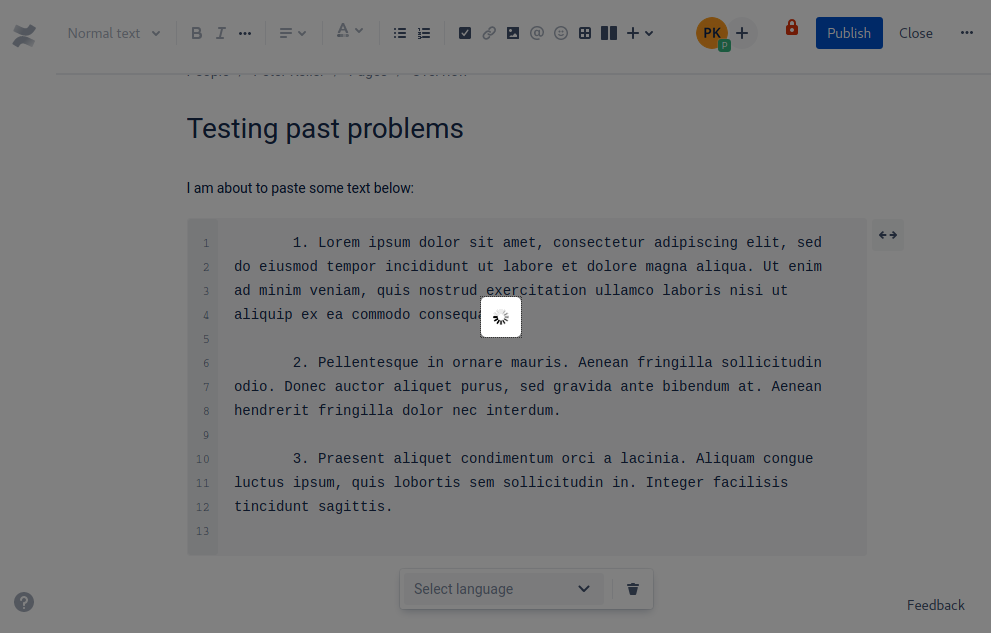Insert an image or file
The width and height of the screenshot is (991, 633).
point(512,32)
